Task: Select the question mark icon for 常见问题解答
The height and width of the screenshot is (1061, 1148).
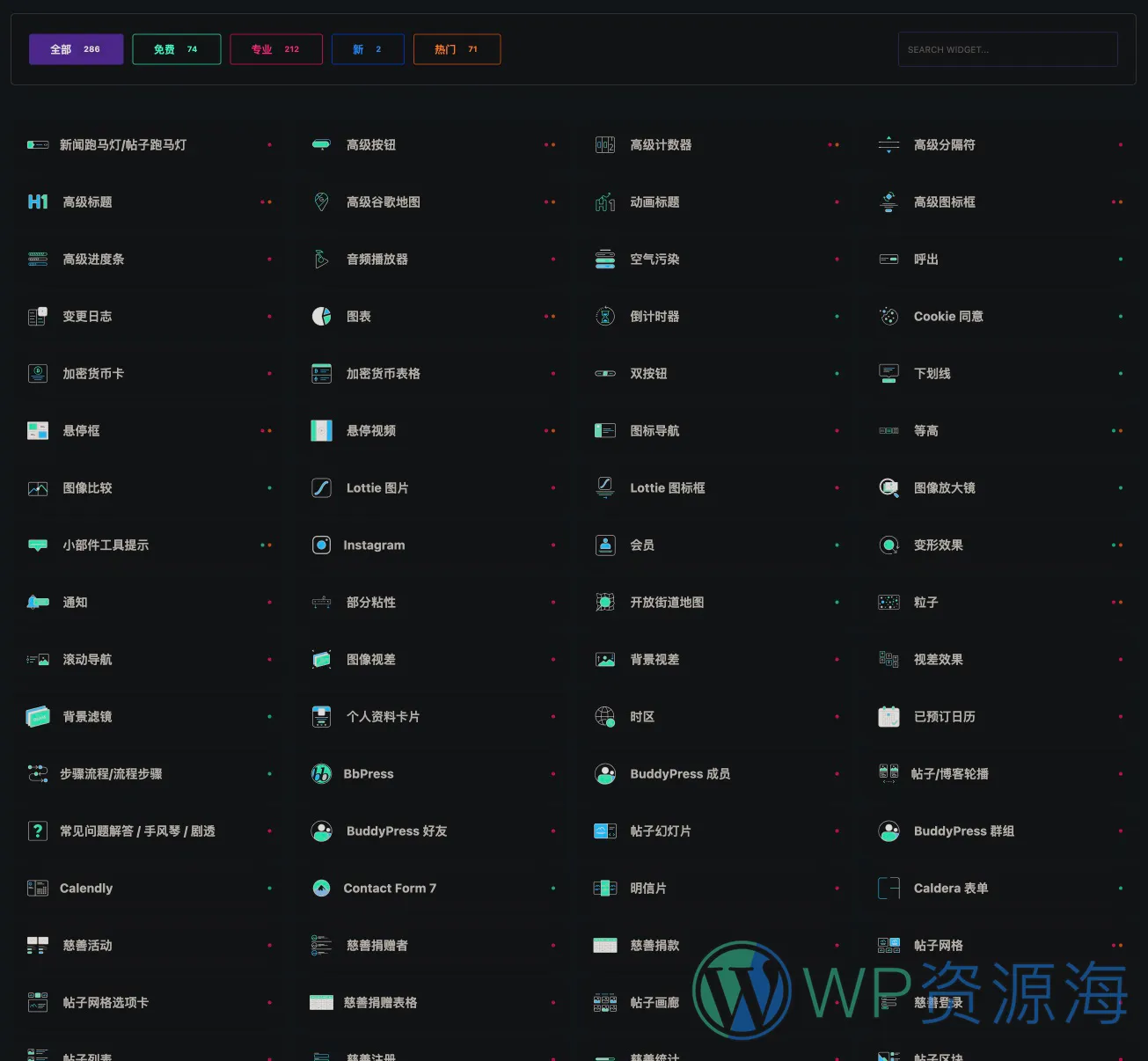Action: 38,831
